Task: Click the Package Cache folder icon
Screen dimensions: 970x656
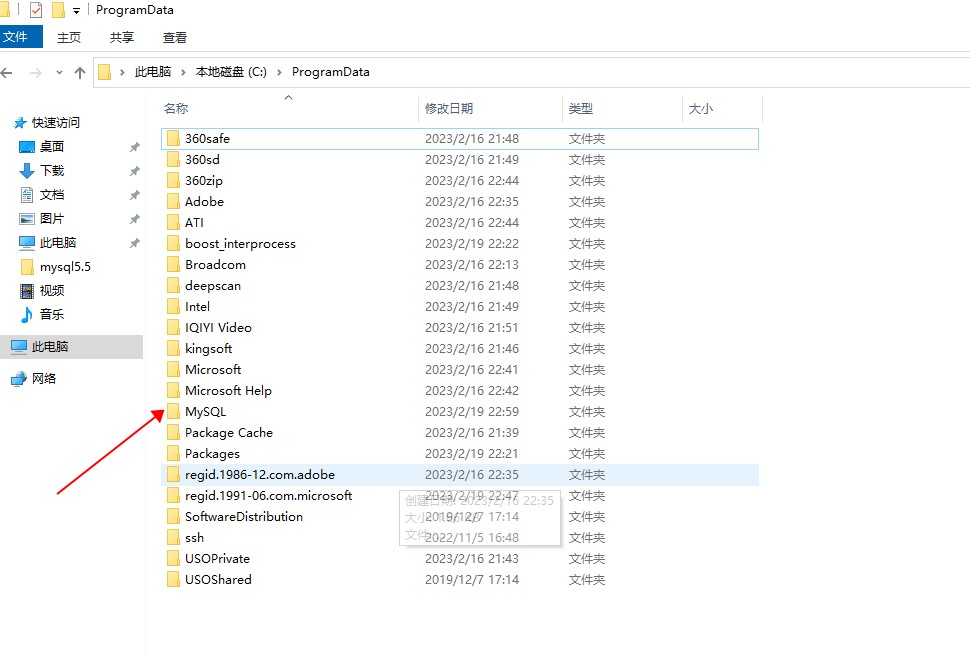Action: tap(173, 433)
